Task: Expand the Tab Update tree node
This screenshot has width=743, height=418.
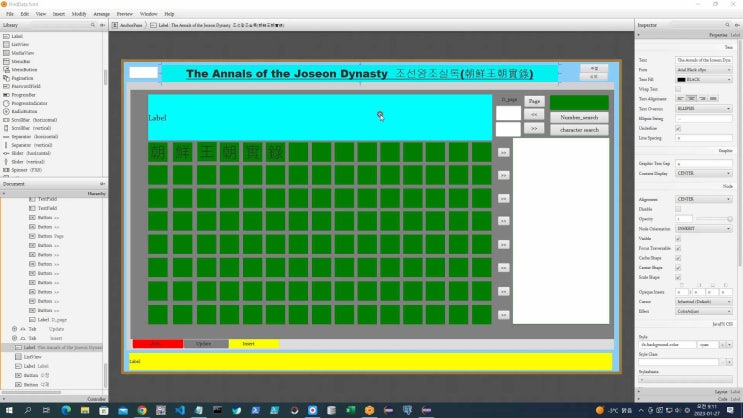Action: [x=14, y=328]
